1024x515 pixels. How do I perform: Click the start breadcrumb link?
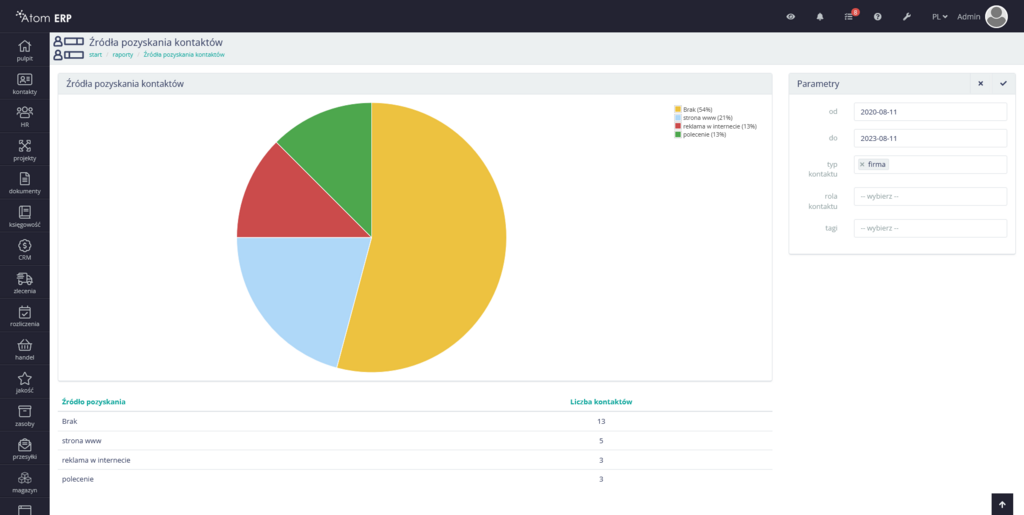(x=96, y=55)
